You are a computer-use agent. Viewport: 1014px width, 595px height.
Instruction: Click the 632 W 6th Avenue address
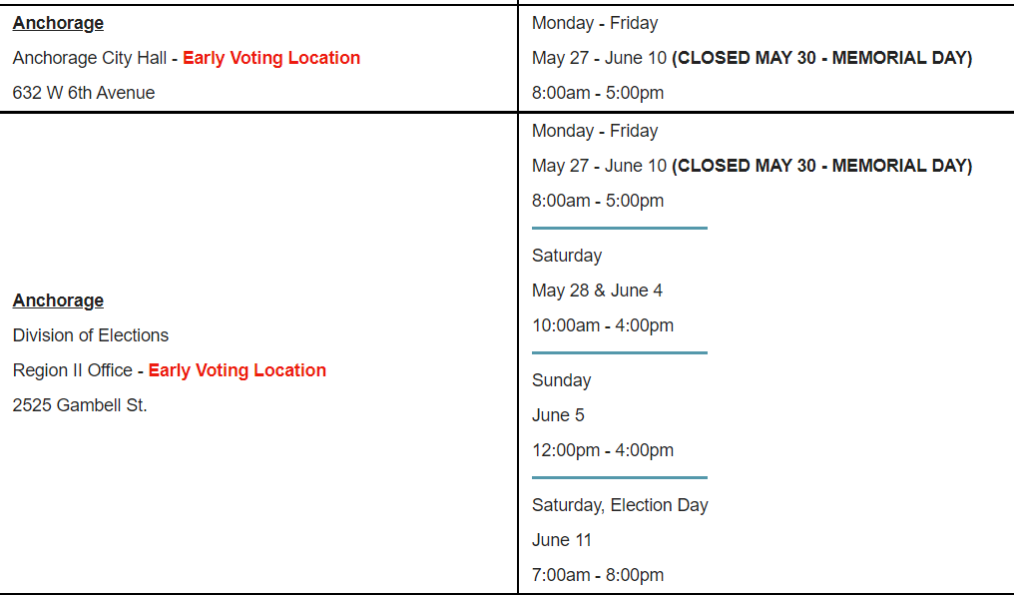84,93
